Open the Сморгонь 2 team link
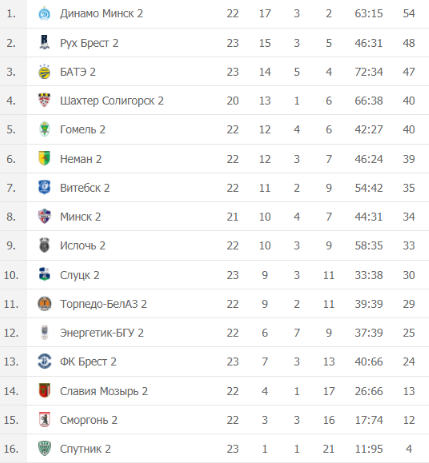 [x=89, y=420]
